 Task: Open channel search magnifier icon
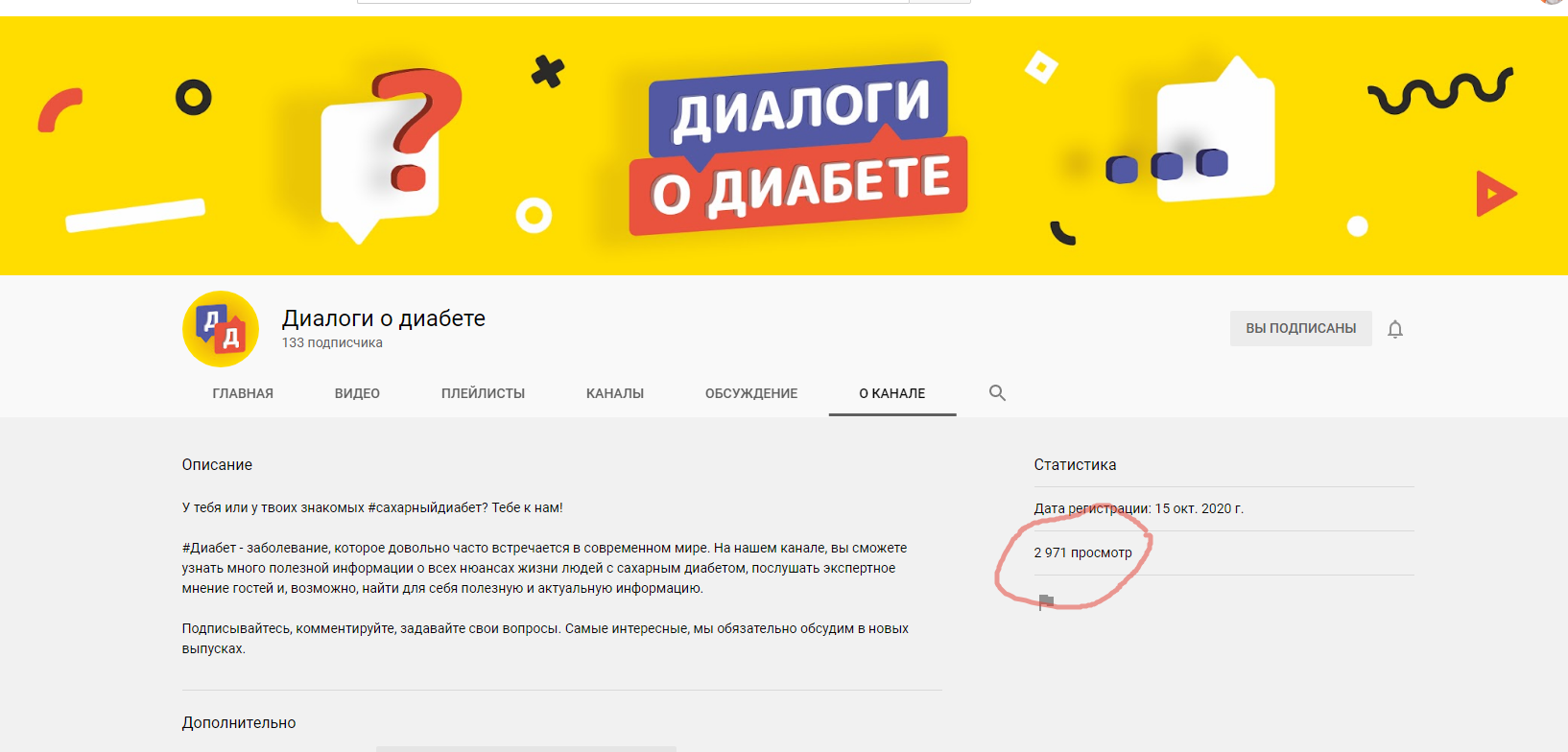click(x=997, y=393)
